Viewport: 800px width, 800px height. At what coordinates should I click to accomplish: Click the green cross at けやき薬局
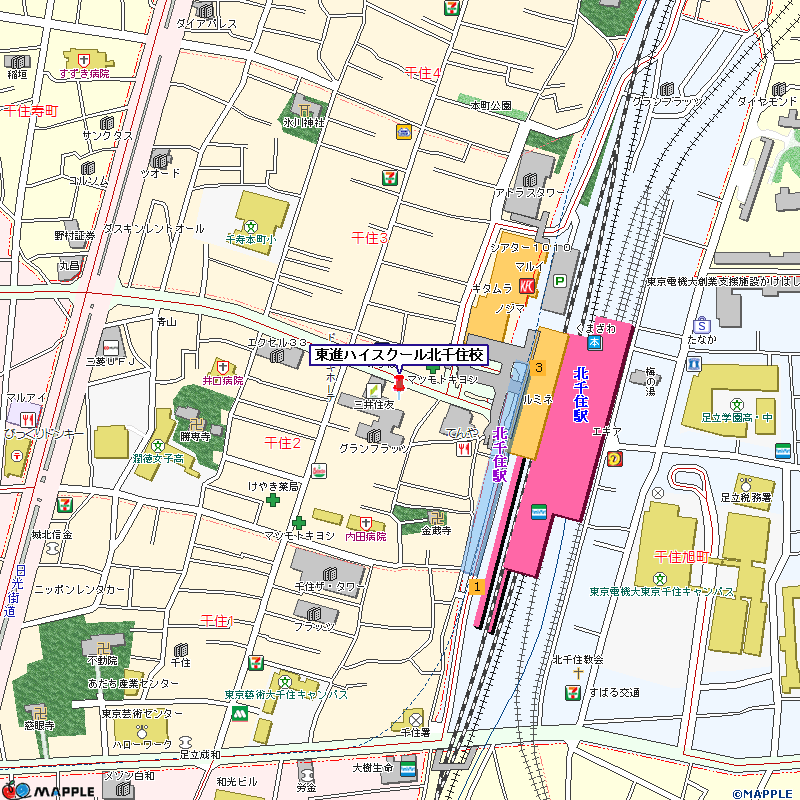pyautogui.click(x=272, y=499)
